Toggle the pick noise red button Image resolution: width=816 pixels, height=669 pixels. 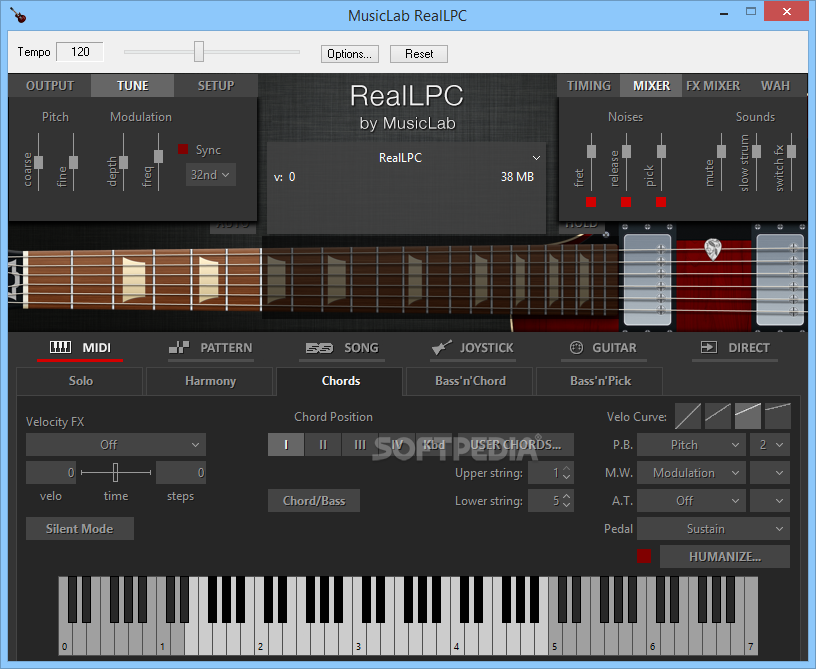(661, 202)
